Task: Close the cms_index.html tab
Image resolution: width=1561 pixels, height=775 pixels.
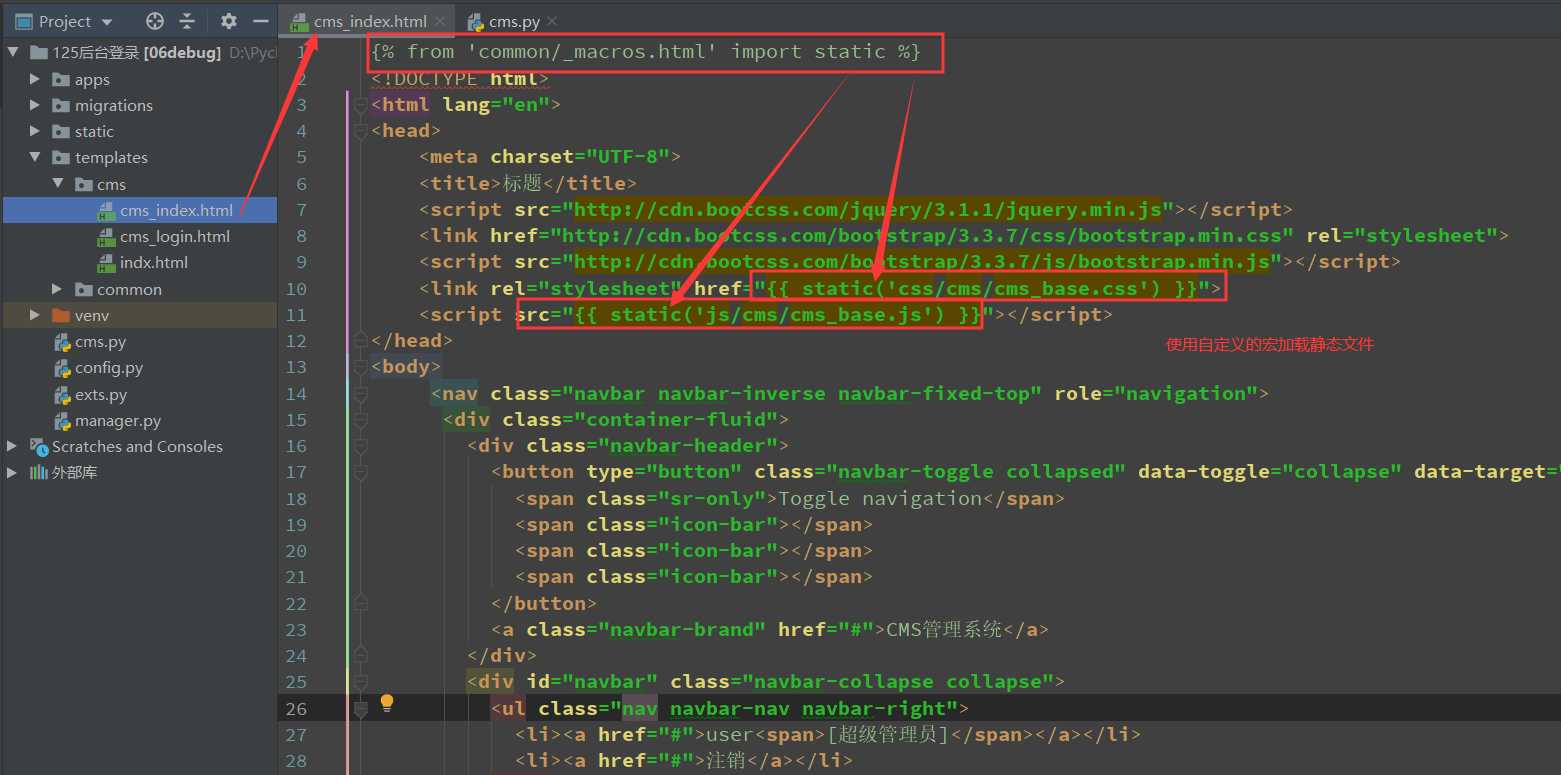Action: coord(440,21)
